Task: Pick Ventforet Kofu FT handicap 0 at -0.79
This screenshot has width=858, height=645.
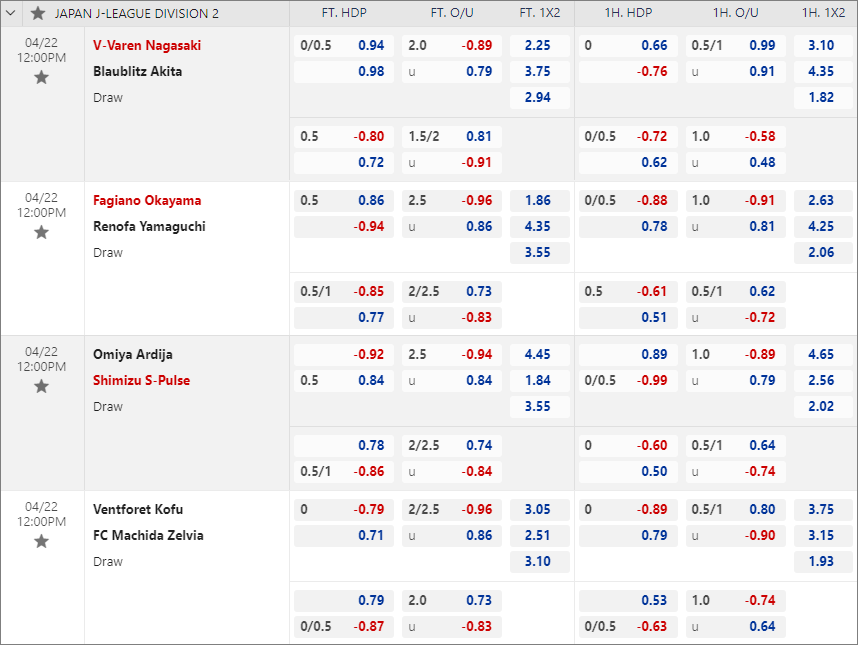Action: (344, 509)
